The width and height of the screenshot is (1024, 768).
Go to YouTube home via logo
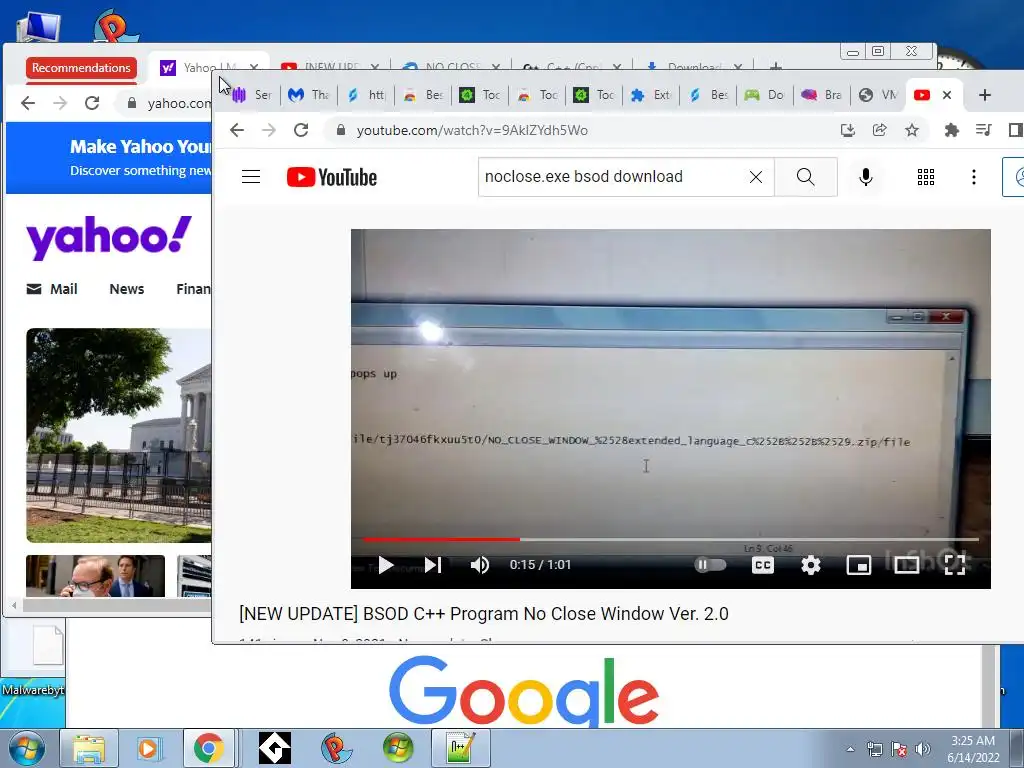pos(332,177)
